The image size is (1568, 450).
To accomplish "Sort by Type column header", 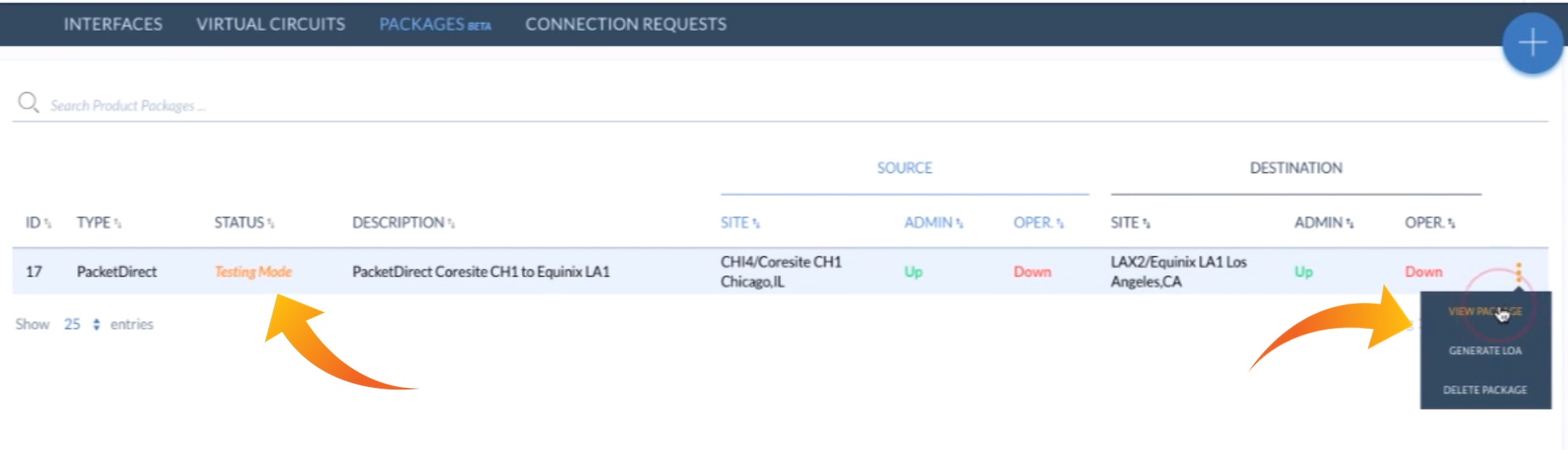I will 98,223.
